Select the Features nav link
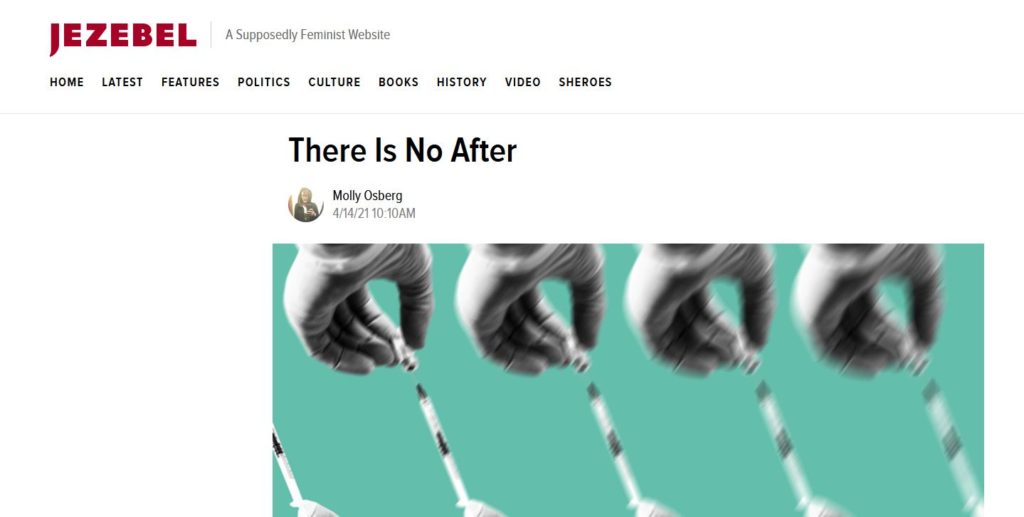 (x=190, y=82)
